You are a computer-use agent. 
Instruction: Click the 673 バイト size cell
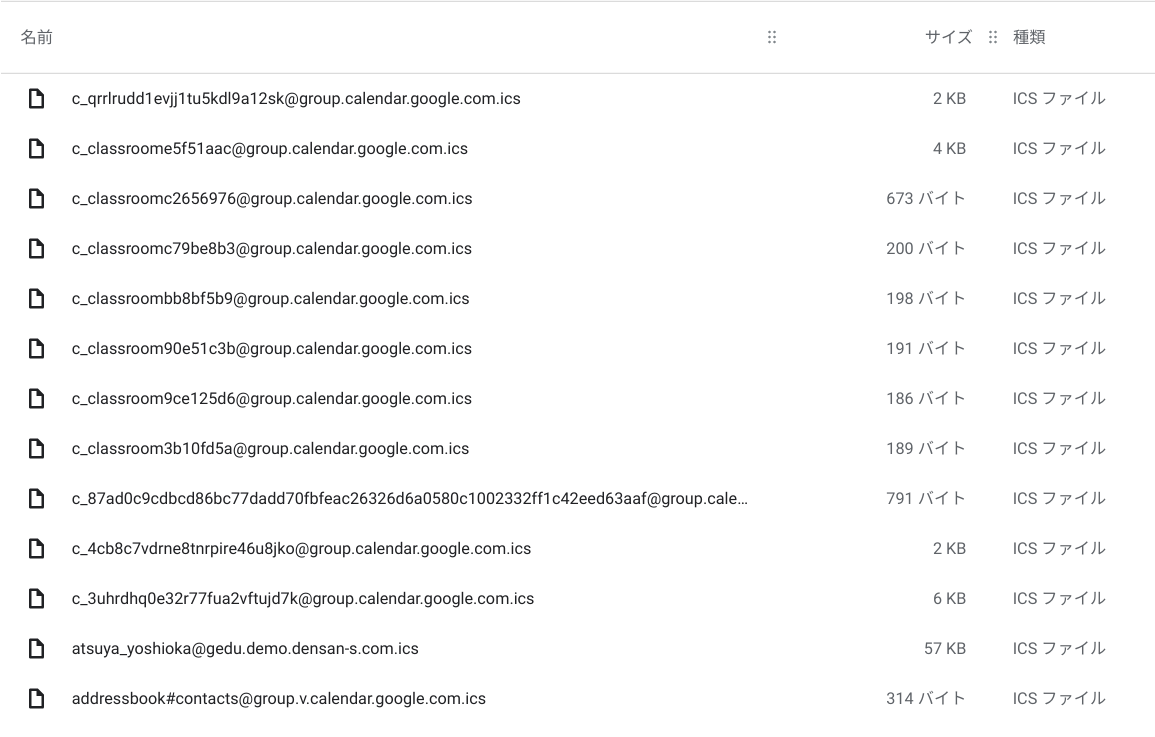(x=926, y=199)
